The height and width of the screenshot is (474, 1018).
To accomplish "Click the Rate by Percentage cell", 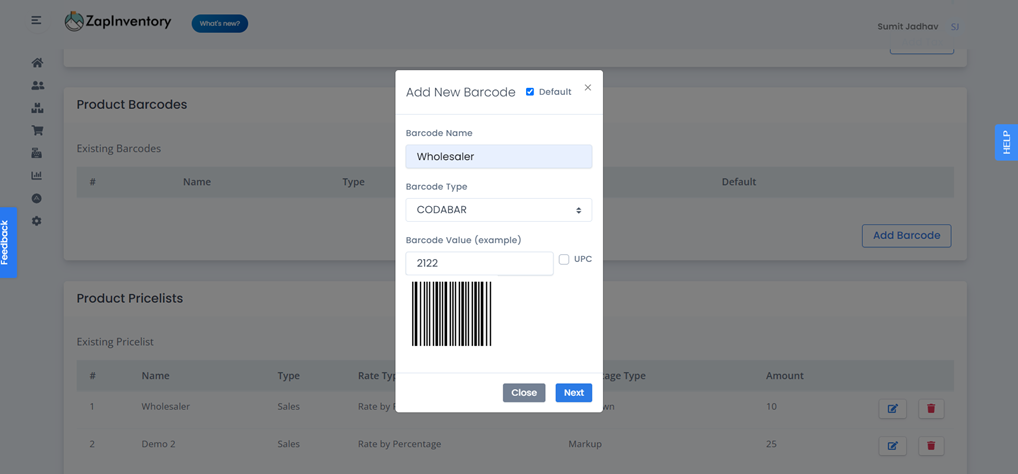I will click(x=399, y=444).
